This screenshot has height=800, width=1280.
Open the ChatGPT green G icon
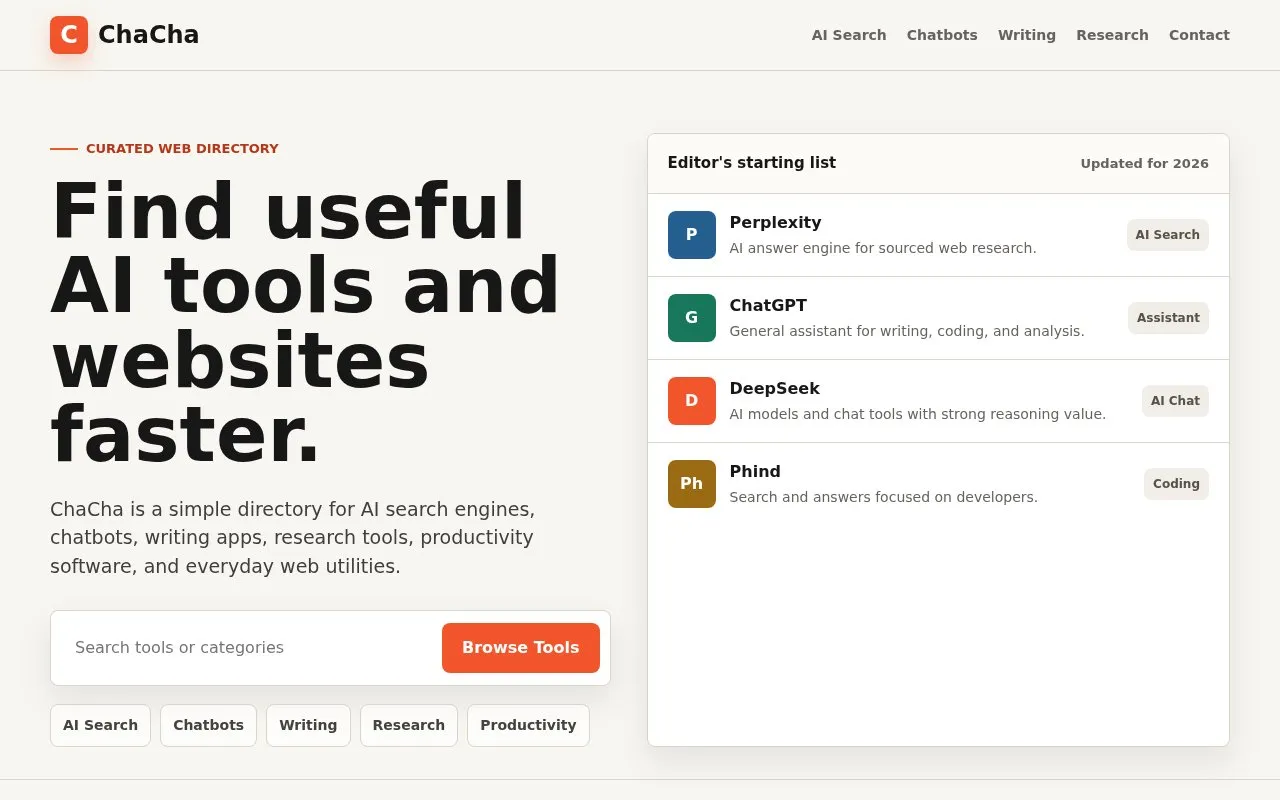pos(692,318)
